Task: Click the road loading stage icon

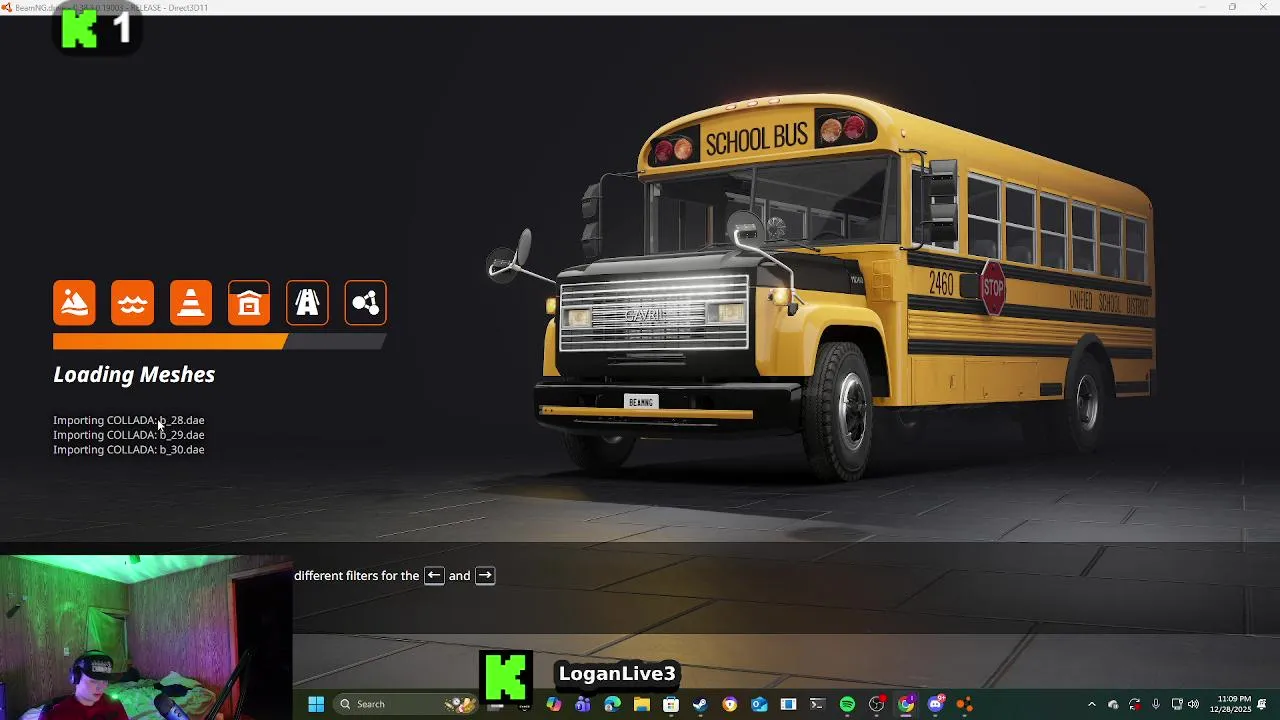Action: click(x=307, y=303)
